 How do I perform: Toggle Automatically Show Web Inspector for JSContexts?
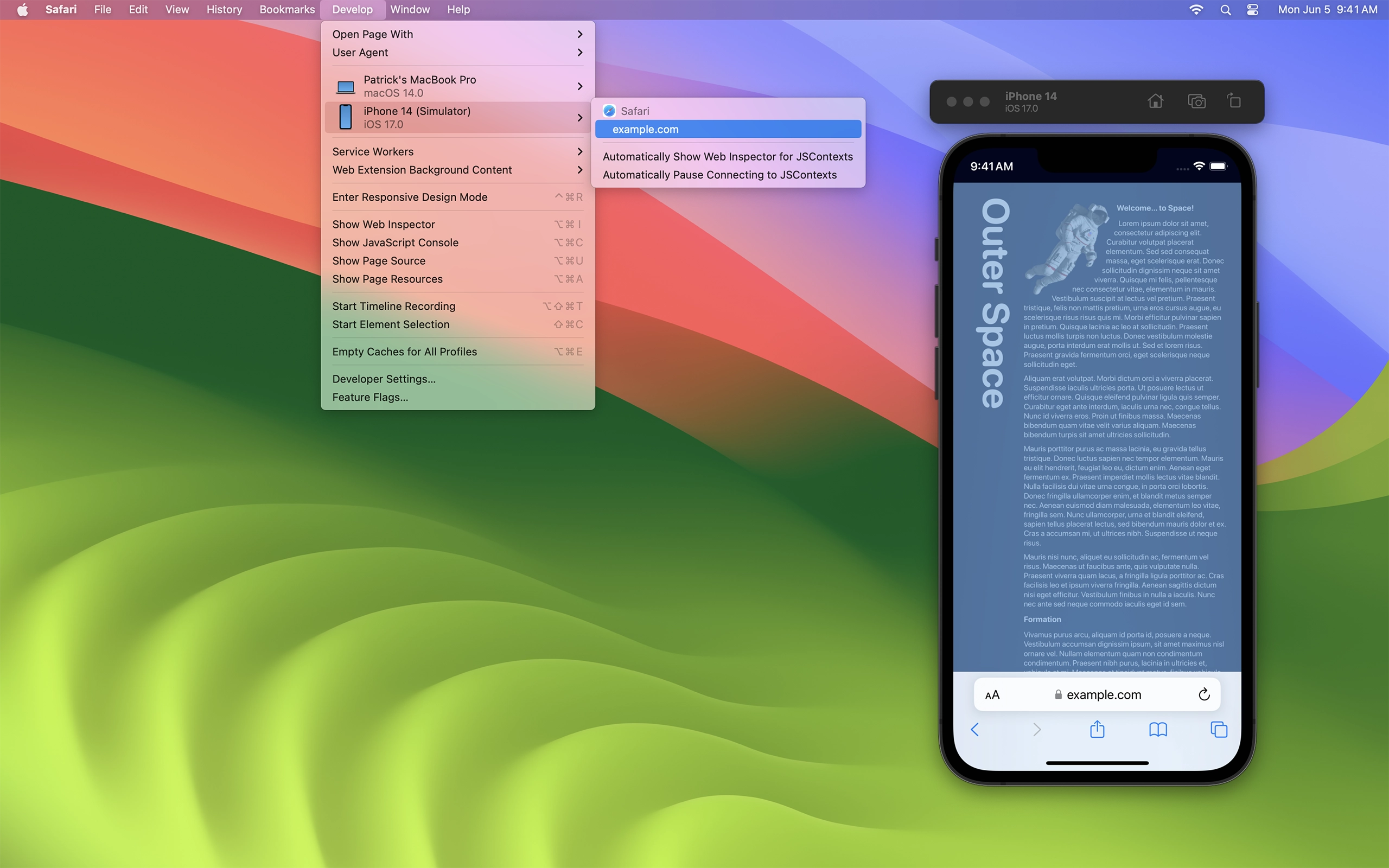click(x=728, y=156)
